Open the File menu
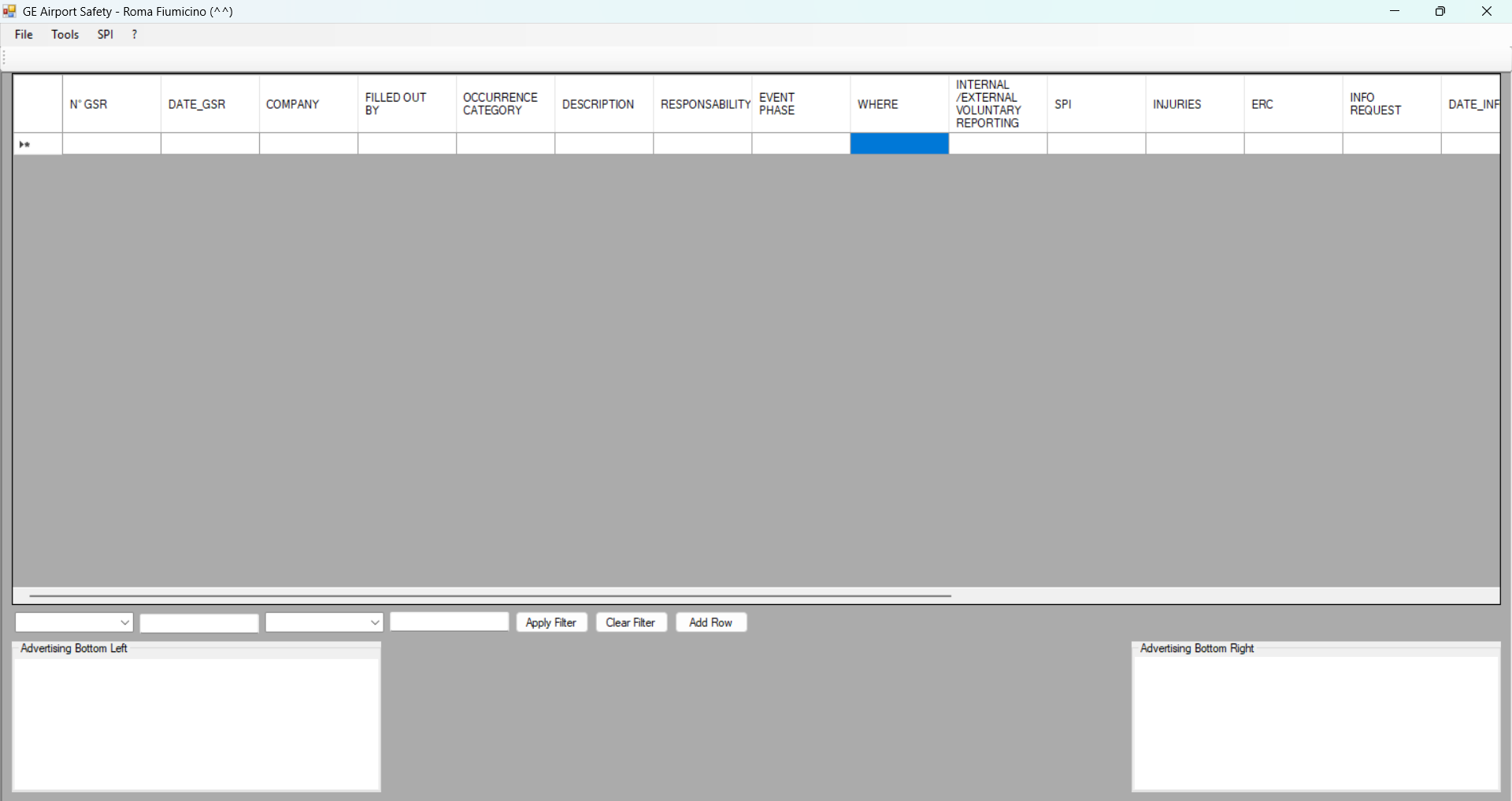Screen dimensions: 1512x801 (x=24, y=35)
